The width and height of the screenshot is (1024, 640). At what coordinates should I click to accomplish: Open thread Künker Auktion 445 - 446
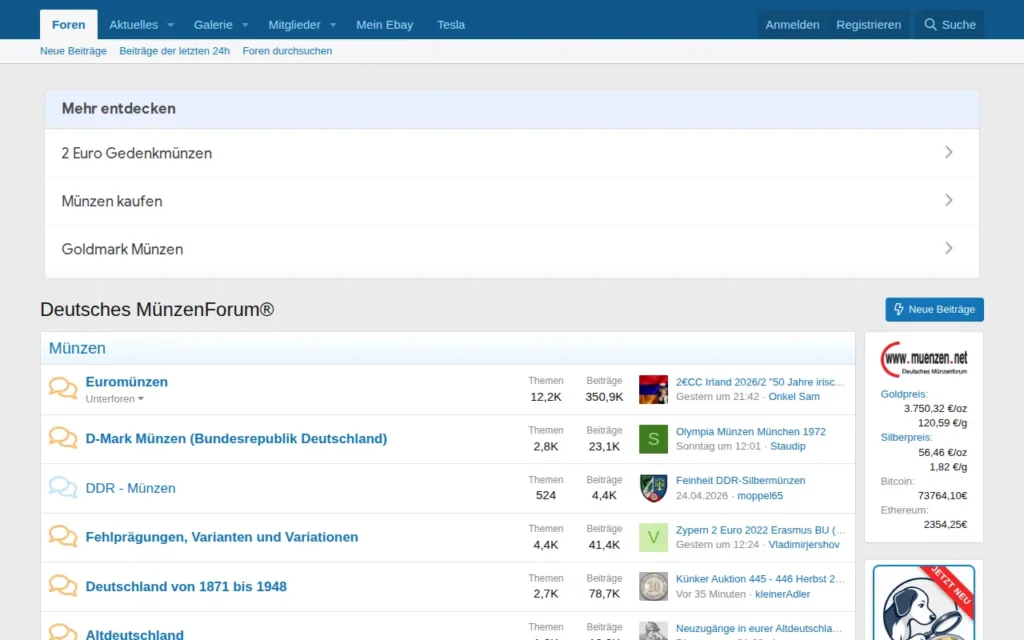point(760,579)
